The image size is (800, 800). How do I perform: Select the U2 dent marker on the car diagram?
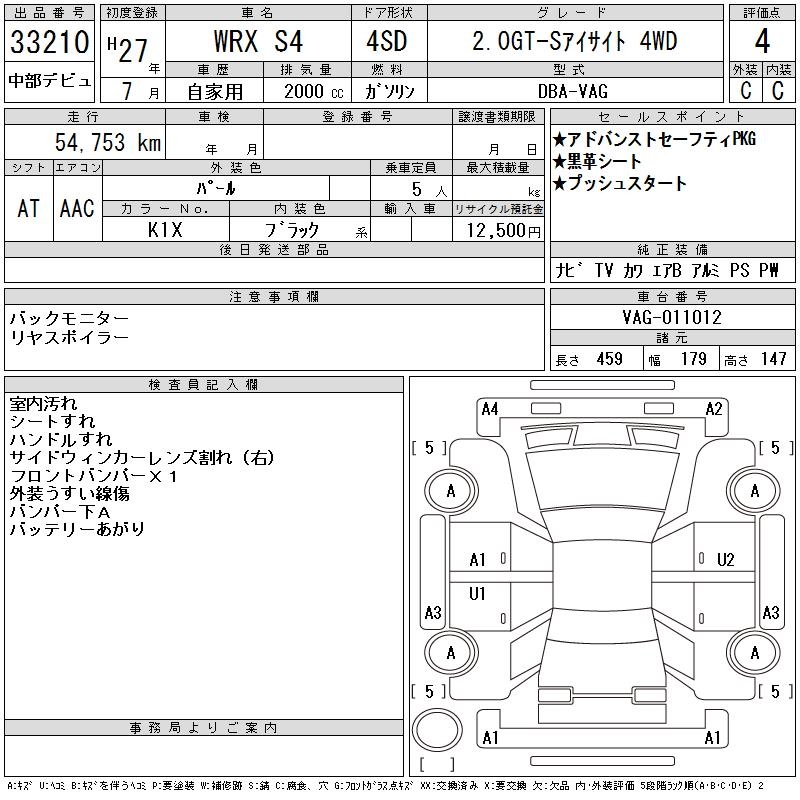tap(726, 560)
